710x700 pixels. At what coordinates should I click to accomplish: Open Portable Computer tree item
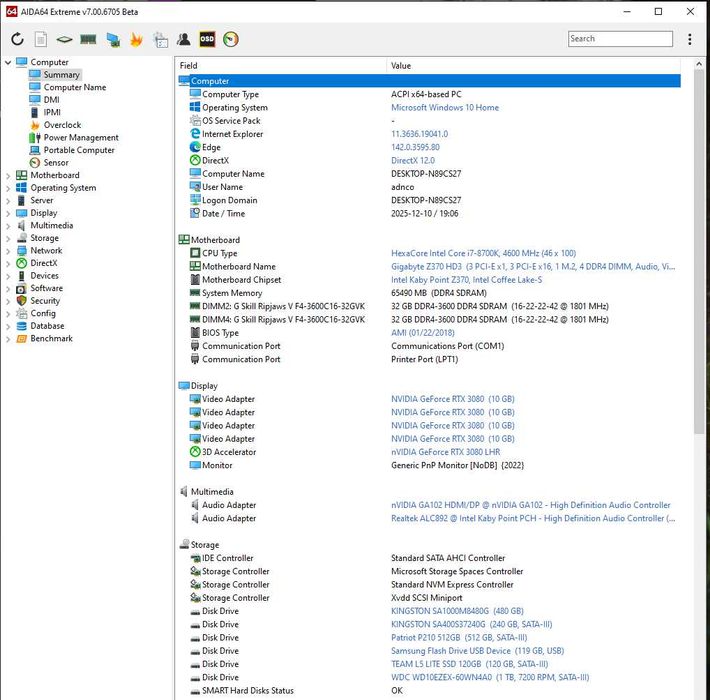pos(79,150)
